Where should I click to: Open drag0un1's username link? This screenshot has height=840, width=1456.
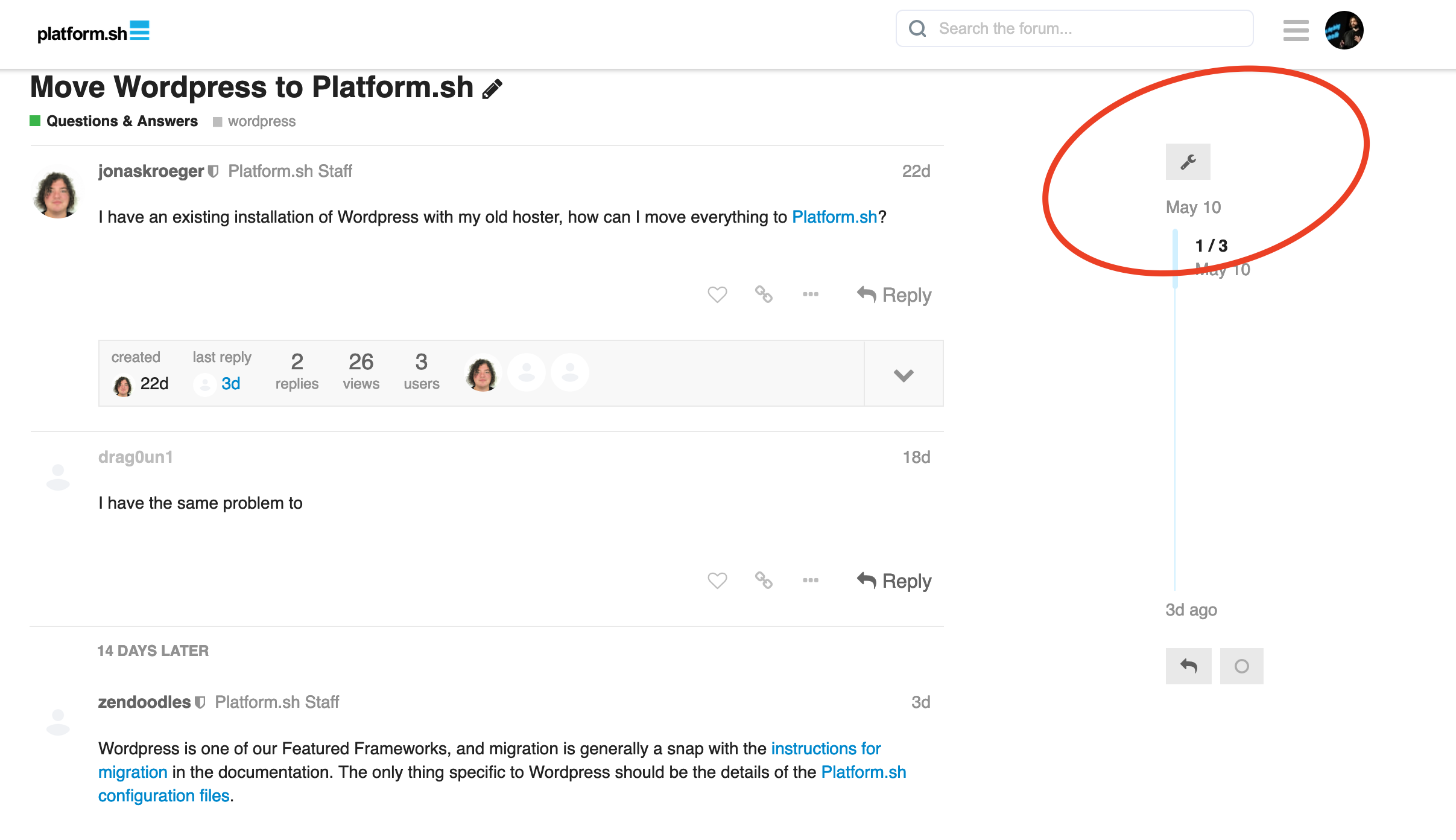pos(136,457)
